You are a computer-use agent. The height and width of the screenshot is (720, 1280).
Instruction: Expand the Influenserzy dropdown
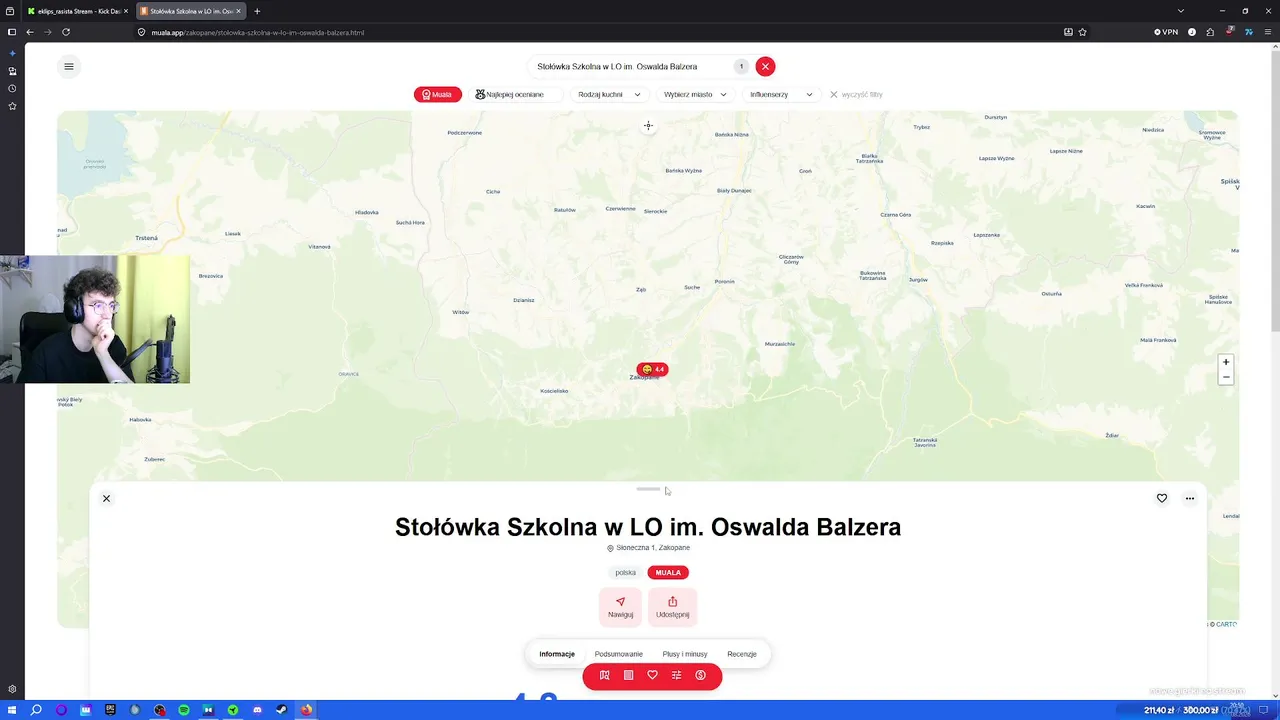[781, 94]
